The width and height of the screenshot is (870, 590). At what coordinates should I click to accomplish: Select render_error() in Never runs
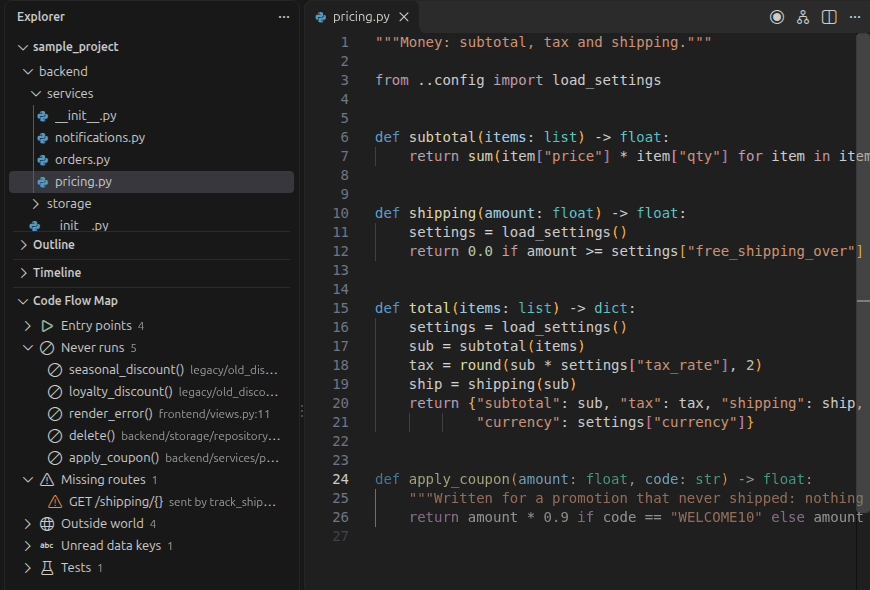point(151,414)
